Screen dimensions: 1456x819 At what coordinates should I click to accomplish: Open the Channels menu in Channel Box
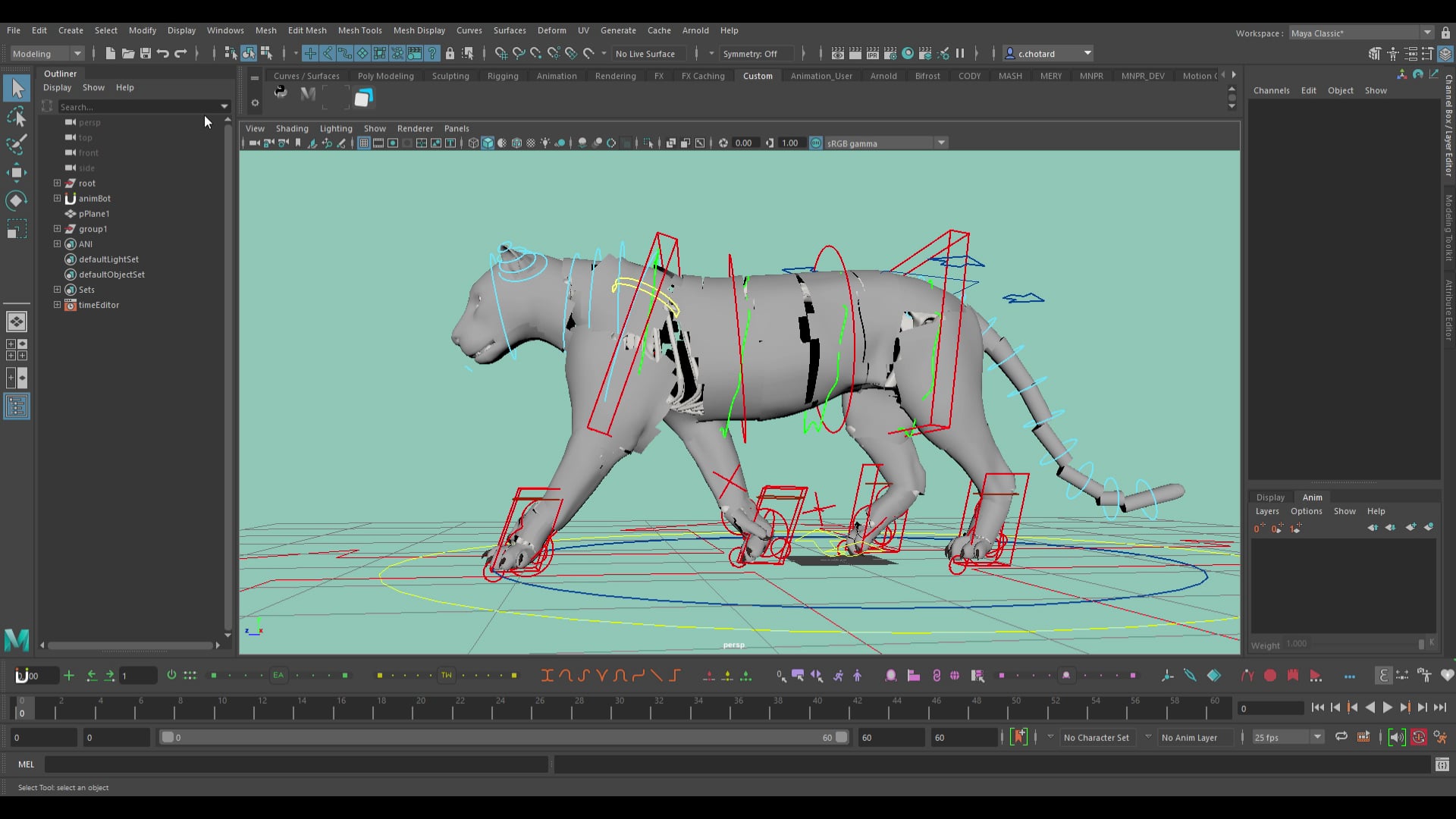(1271, 90)
